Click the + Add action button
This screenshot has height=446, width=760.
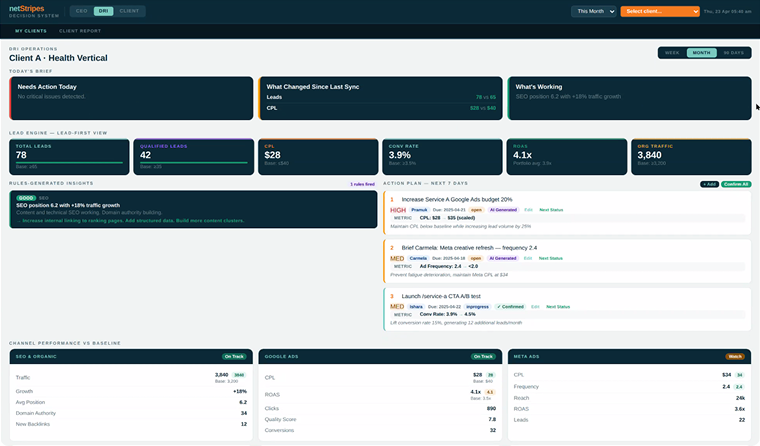pos(709,184)
